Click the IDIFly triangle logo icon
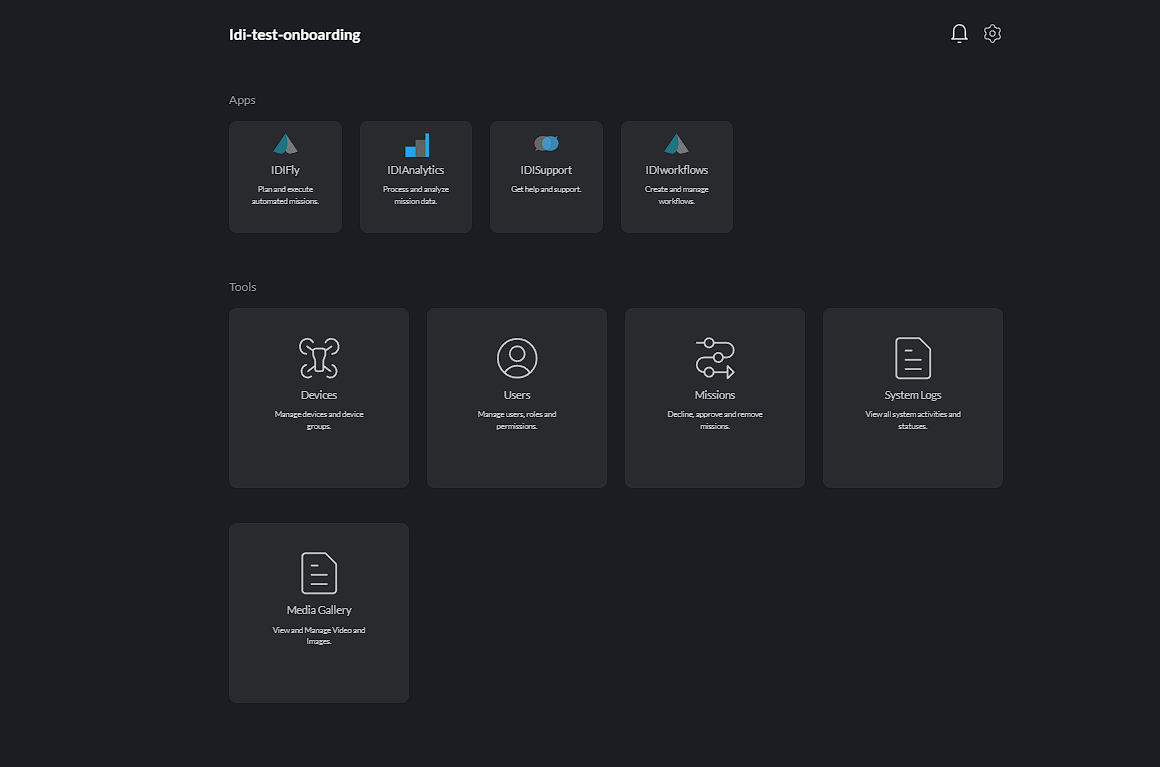Image resolution: width=1160 pixels, height=767 pixels. [x=286, y=143]
